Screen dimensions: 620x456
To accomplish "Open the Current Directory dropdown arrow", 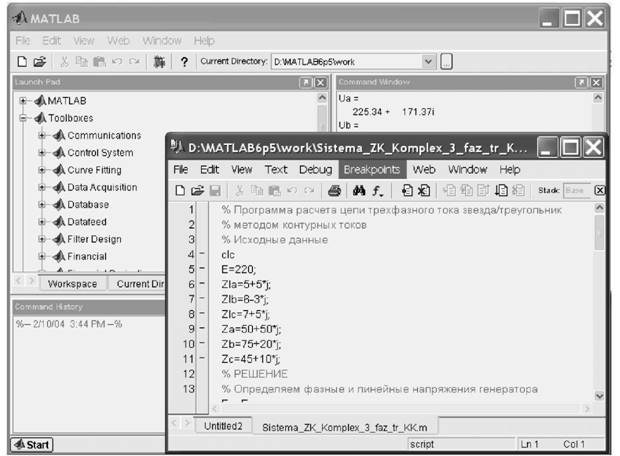I will (x=428, y=62).
